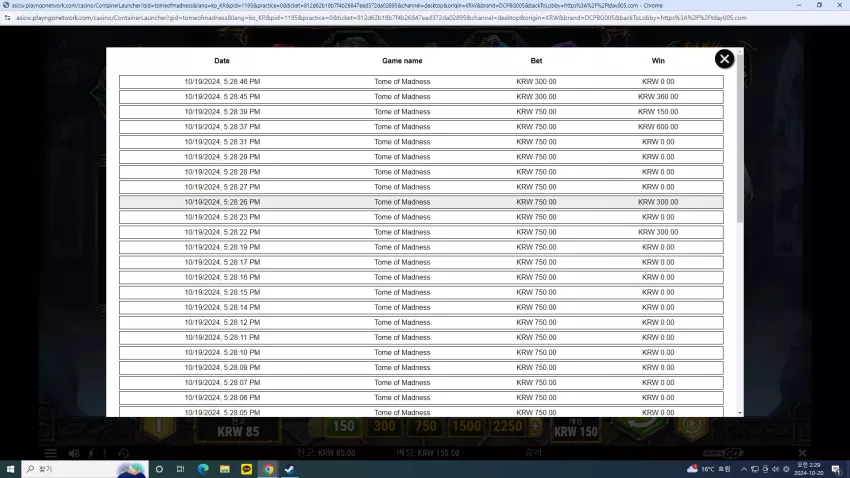The width and height of the screenshot is (850, 478).
Task: Open Steam from the taskbar
Action: pyautogui.click(x=289, y=469)
